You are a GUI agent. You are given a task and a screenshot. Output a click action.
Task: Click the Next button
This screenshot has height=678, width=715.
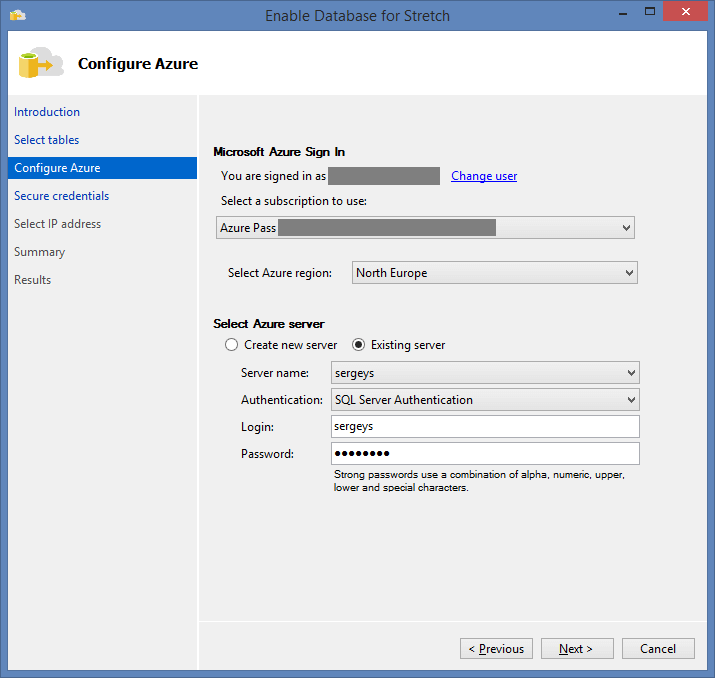pyautogui.click(x=577, y=648)
